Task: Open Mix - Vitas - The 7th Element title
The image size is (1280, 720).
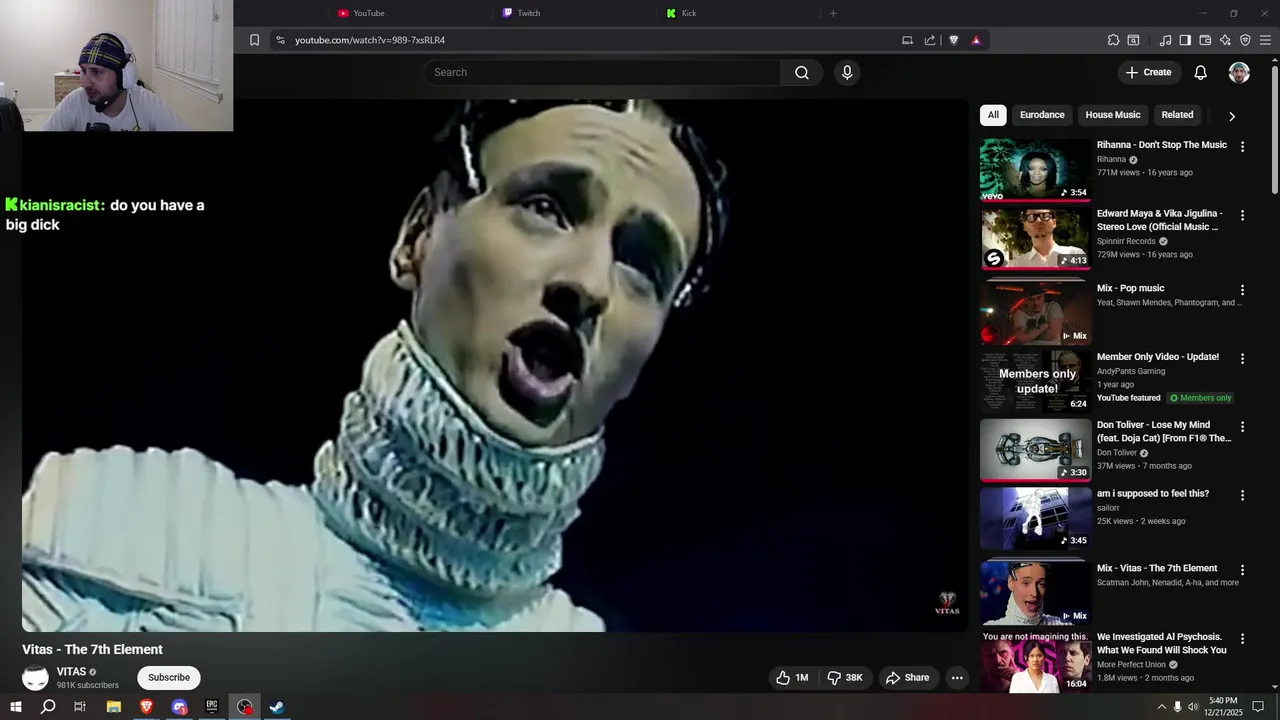Action: pos(1157,569)
